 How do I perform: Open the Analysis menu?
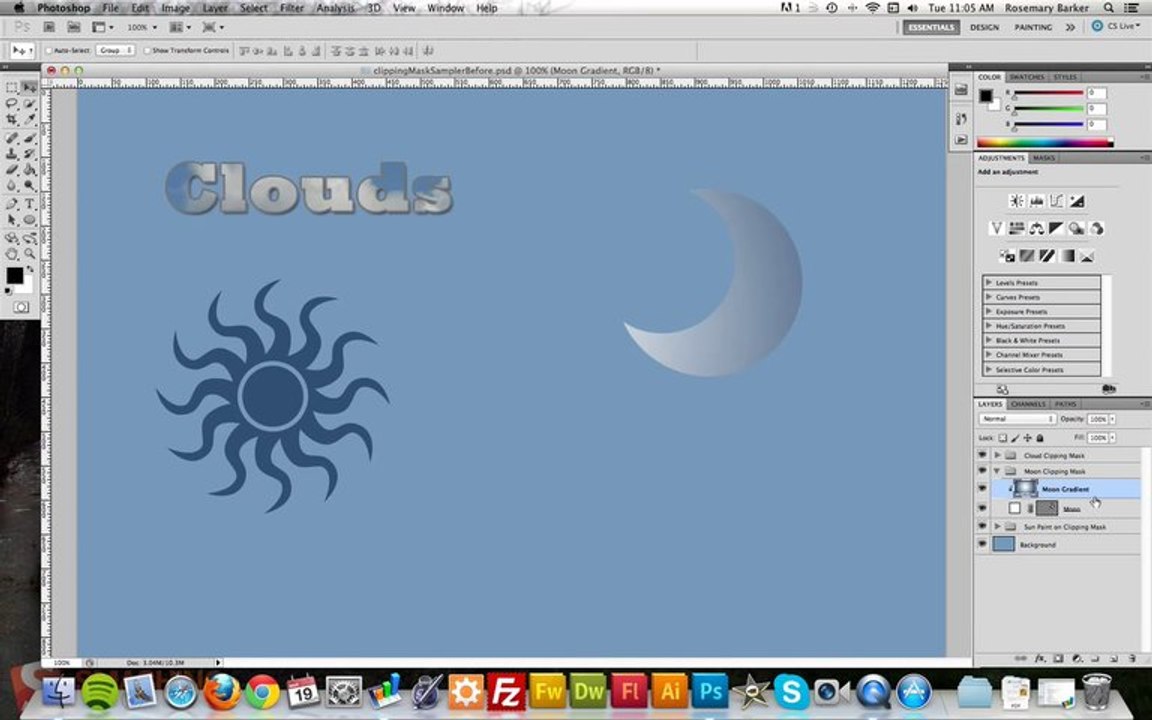[335, 8]
